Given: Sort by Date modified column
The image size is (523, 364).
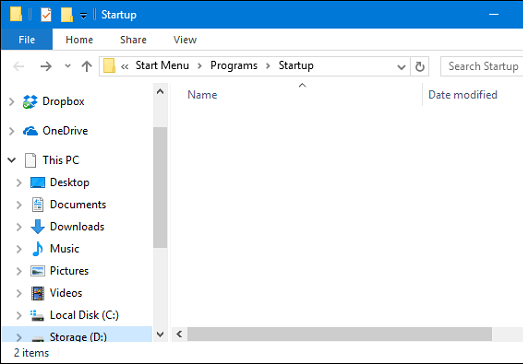Looking at the screenshot, I should 463,95.
